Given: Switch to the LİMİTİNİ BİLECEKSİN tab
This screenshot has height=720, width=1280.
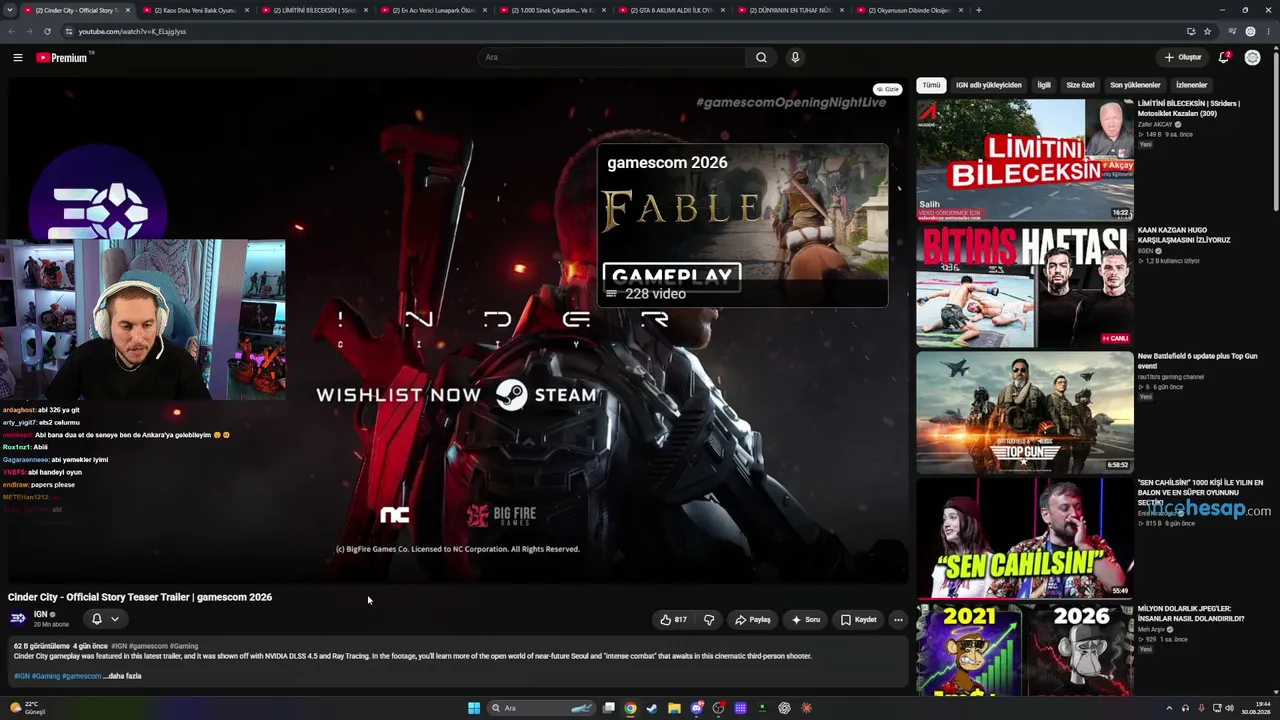Looking at the screenshot, I should pos(314,10).
